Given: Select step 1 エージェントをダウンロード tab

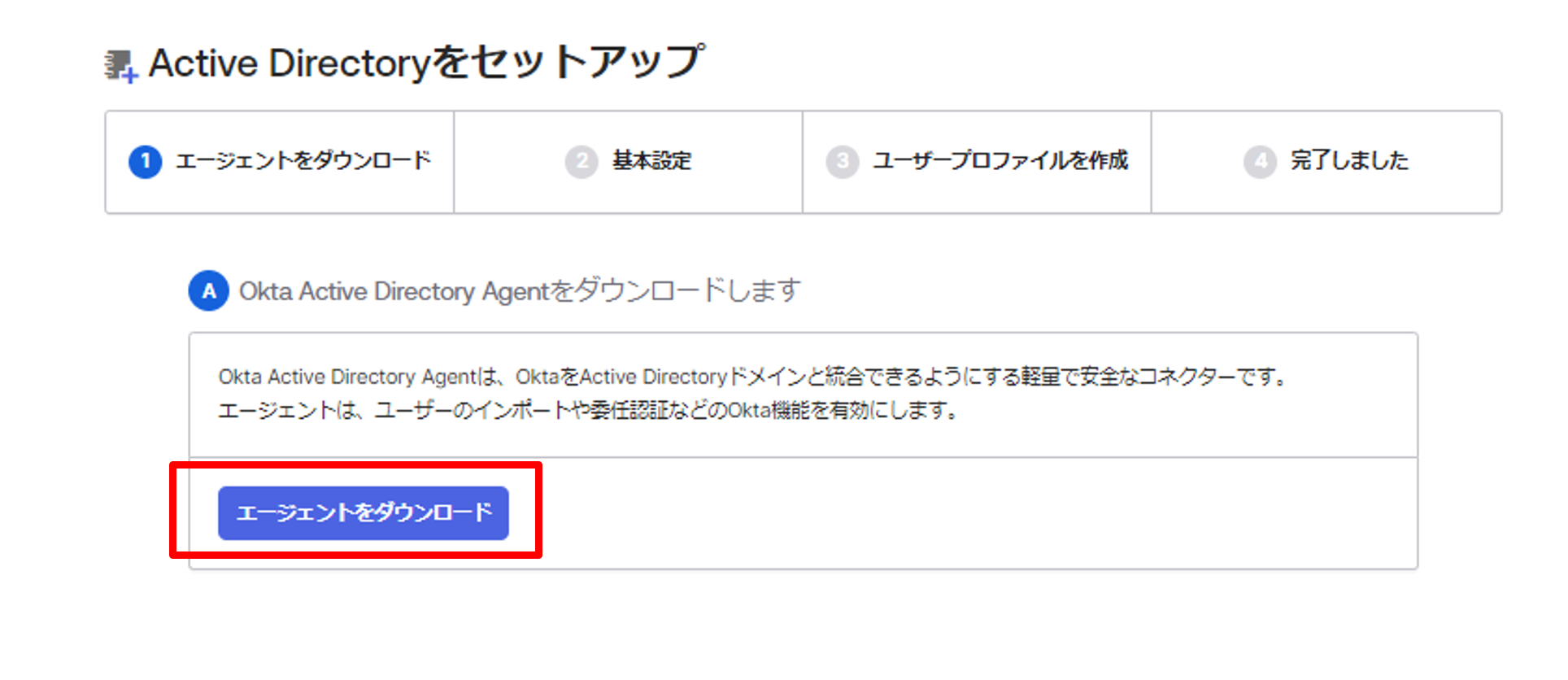Looking at the screenshot, I should point(280,162).
